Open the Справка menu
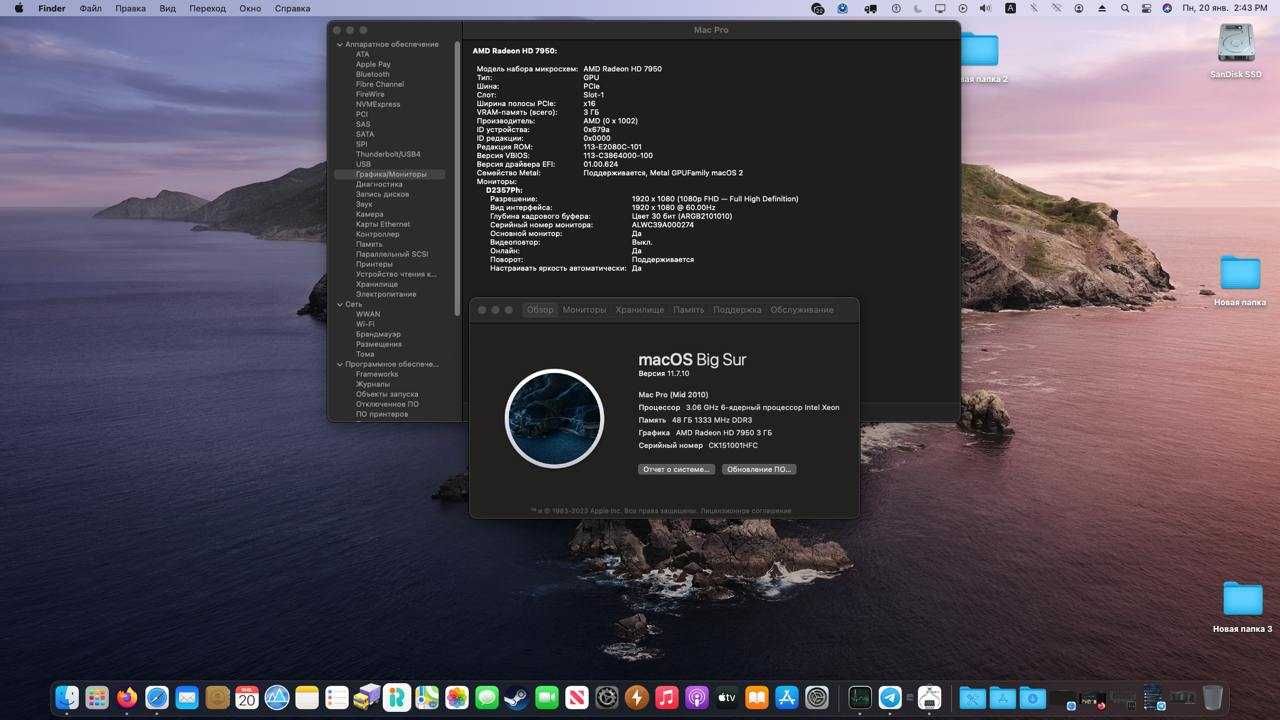Viewport: 1280px width, 720px height. point(292,8)
